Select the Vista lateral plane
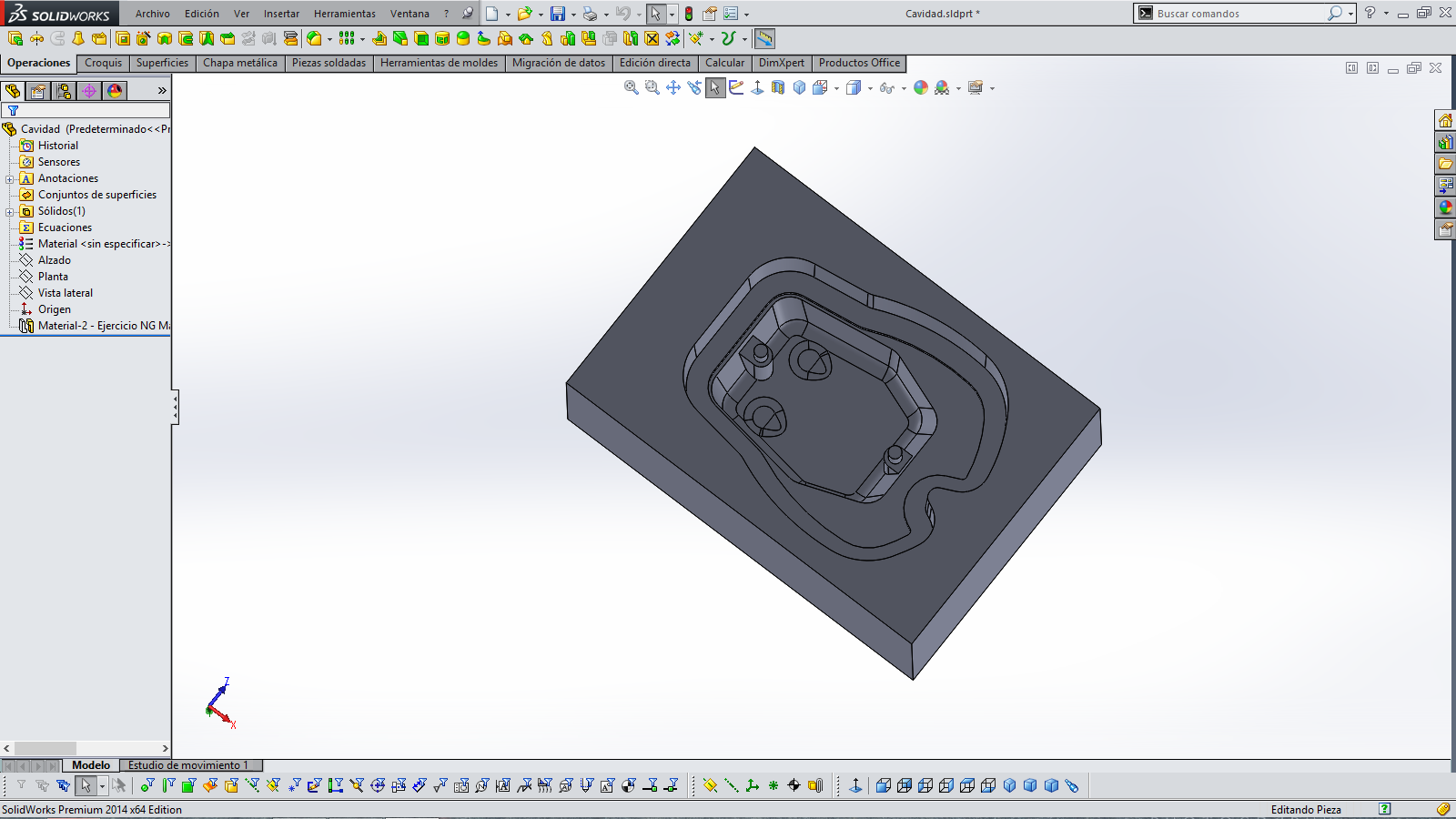This screenshot has width=1456, height=819. pyautogui.click(x=66, y=293)
